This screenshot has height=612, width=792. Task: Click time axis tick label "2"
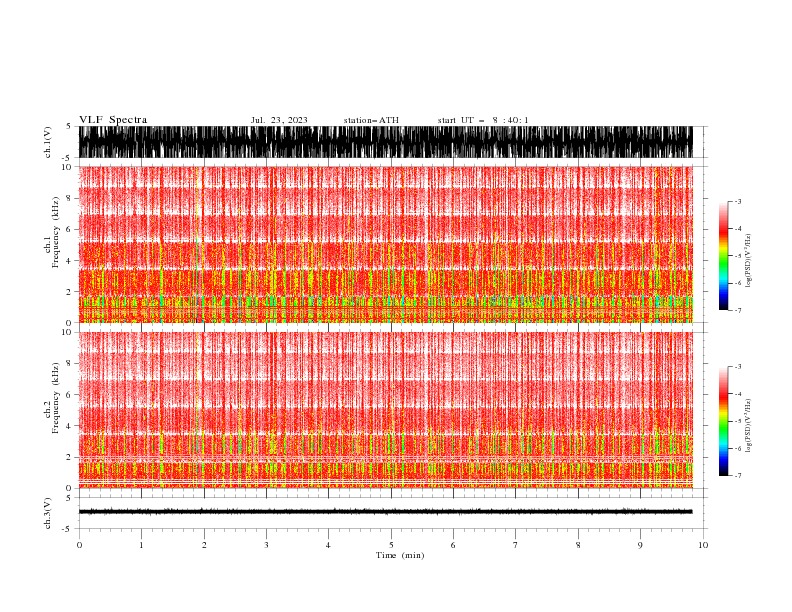click(204, 545)
